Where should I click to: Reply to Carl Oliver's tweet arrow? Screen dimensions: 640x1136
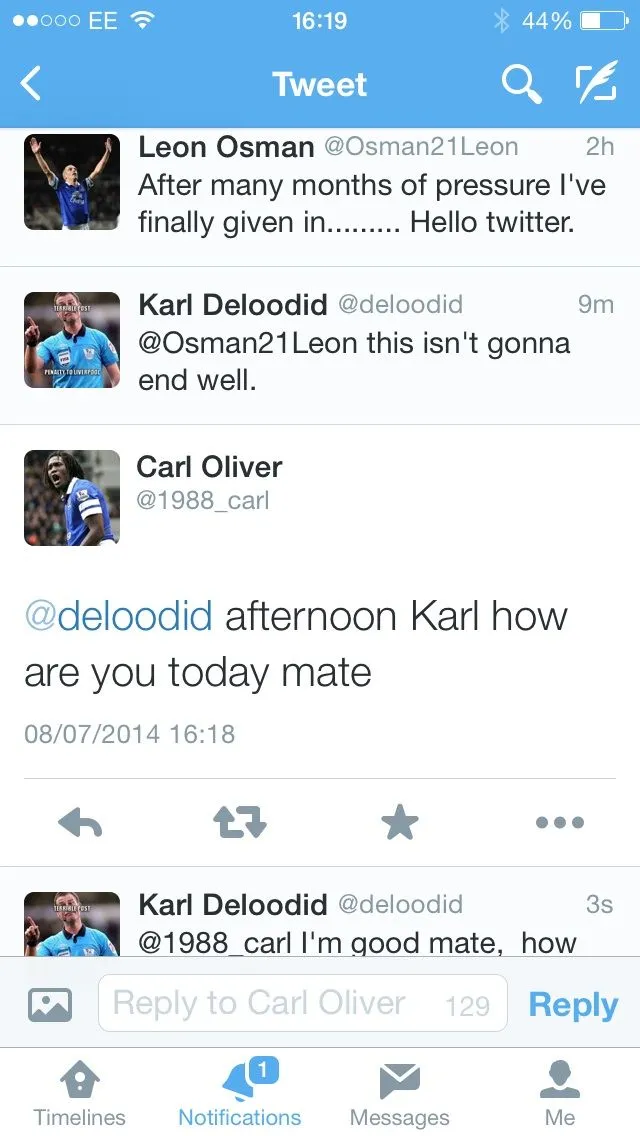coord(80,823)
